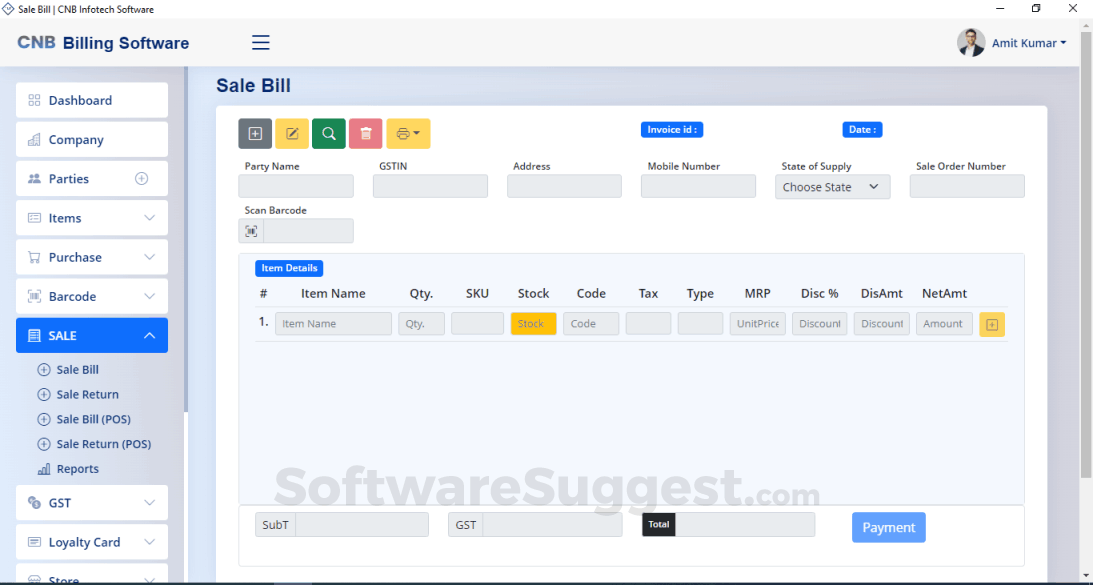Click the Payment button
This screenshot has height=585, width=1093.
pos(889,528)
